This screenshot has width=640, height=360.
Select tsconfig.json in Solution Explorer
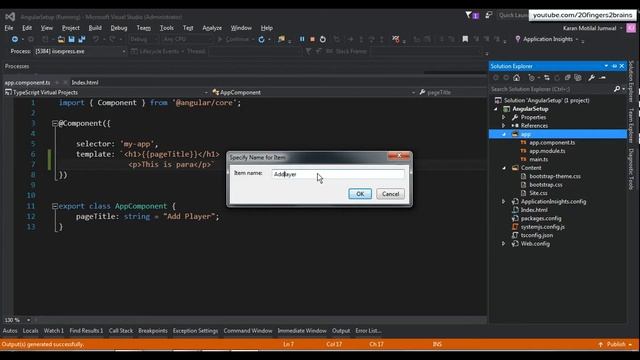[x=536, y=236]
